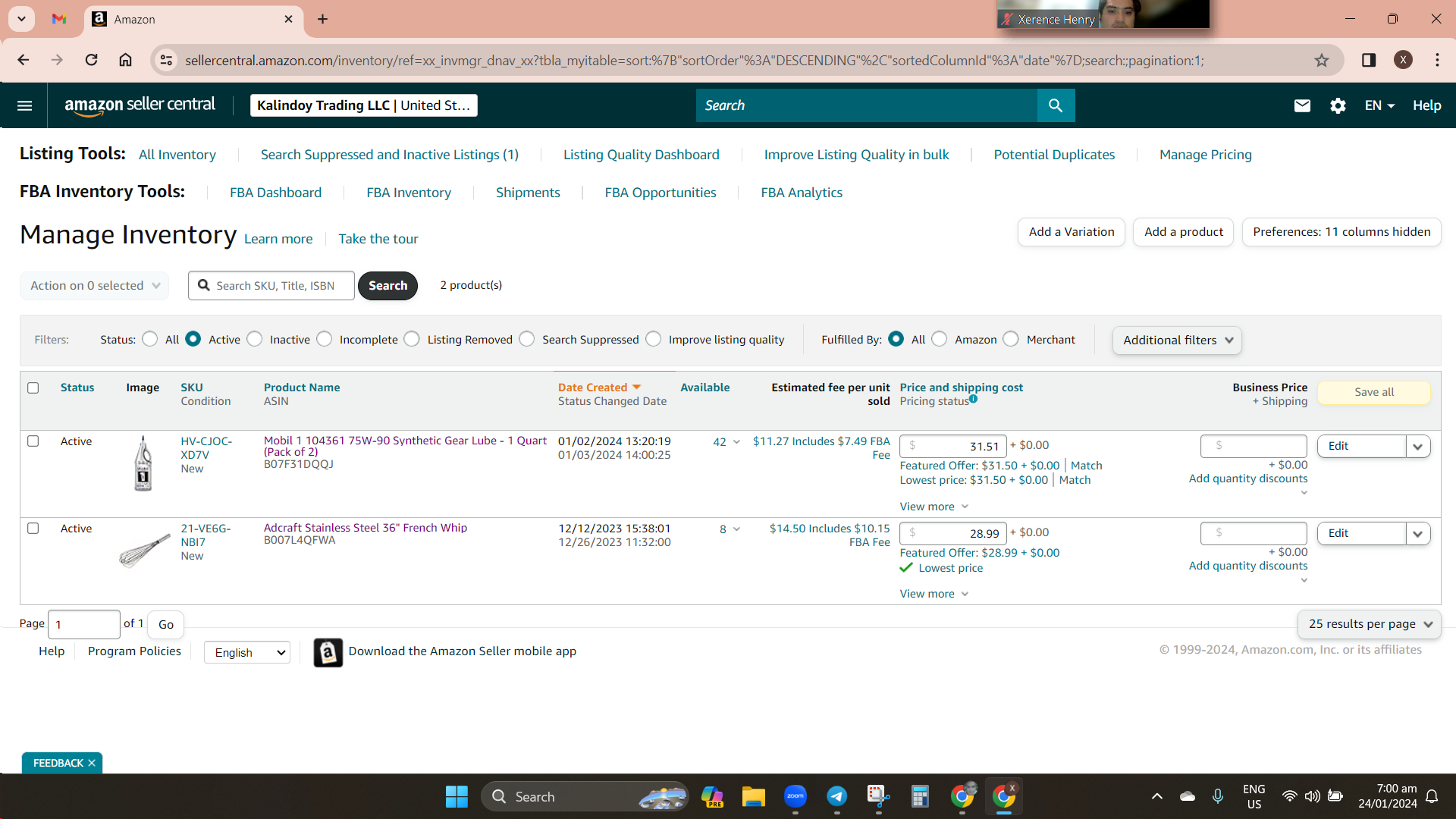Open Preferences: 11 columns hidden
This screenshot has width=1456, height=819.
[1341, 232]
